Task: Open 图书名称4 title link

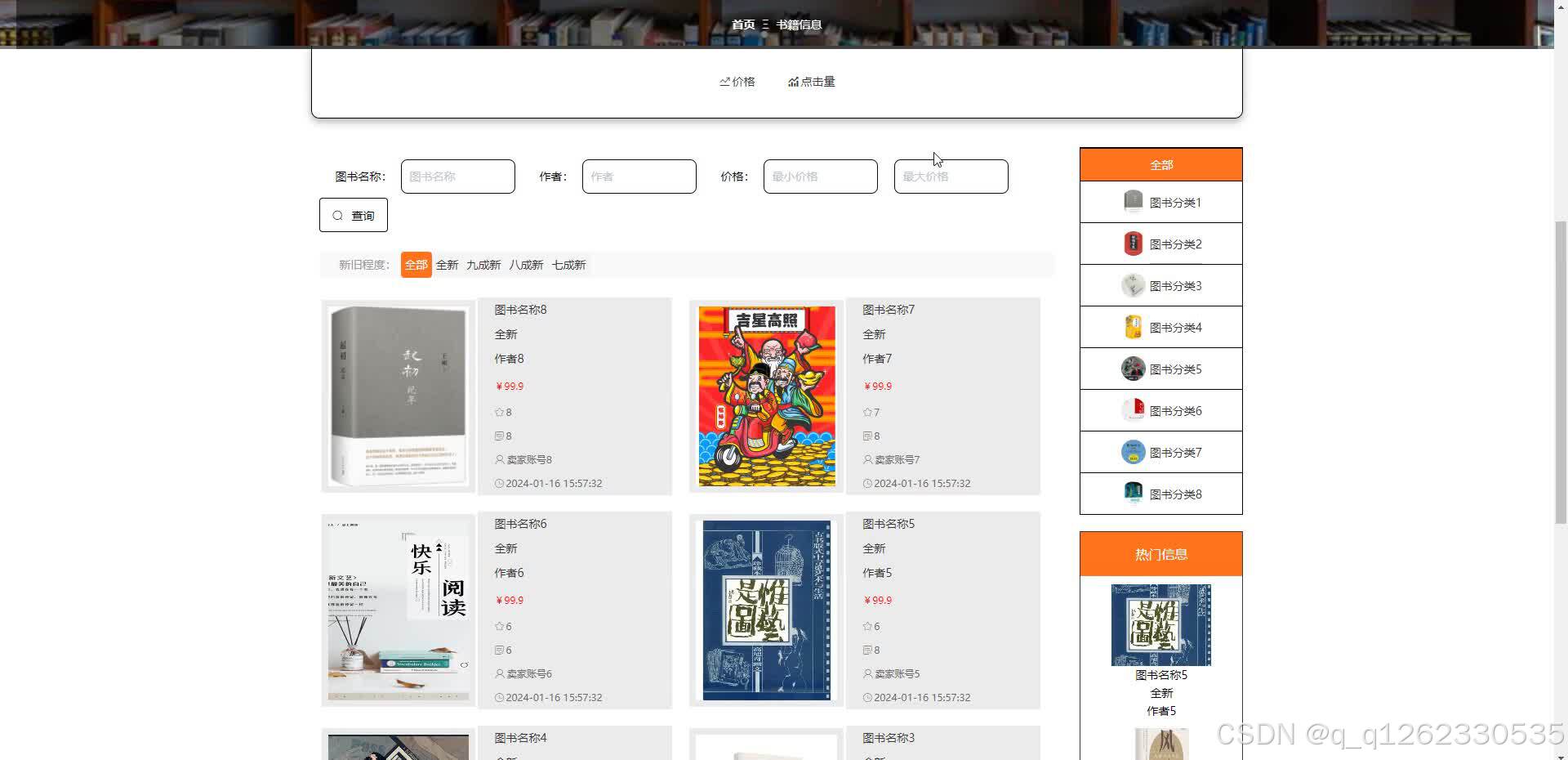Action: (521, 738)
